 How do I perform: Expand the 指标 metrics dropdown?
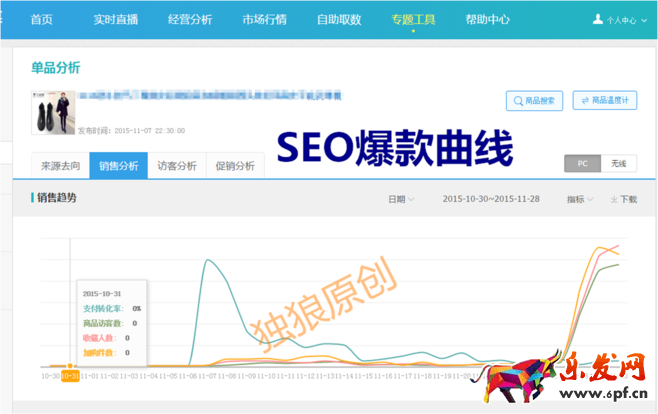[580, 199]
